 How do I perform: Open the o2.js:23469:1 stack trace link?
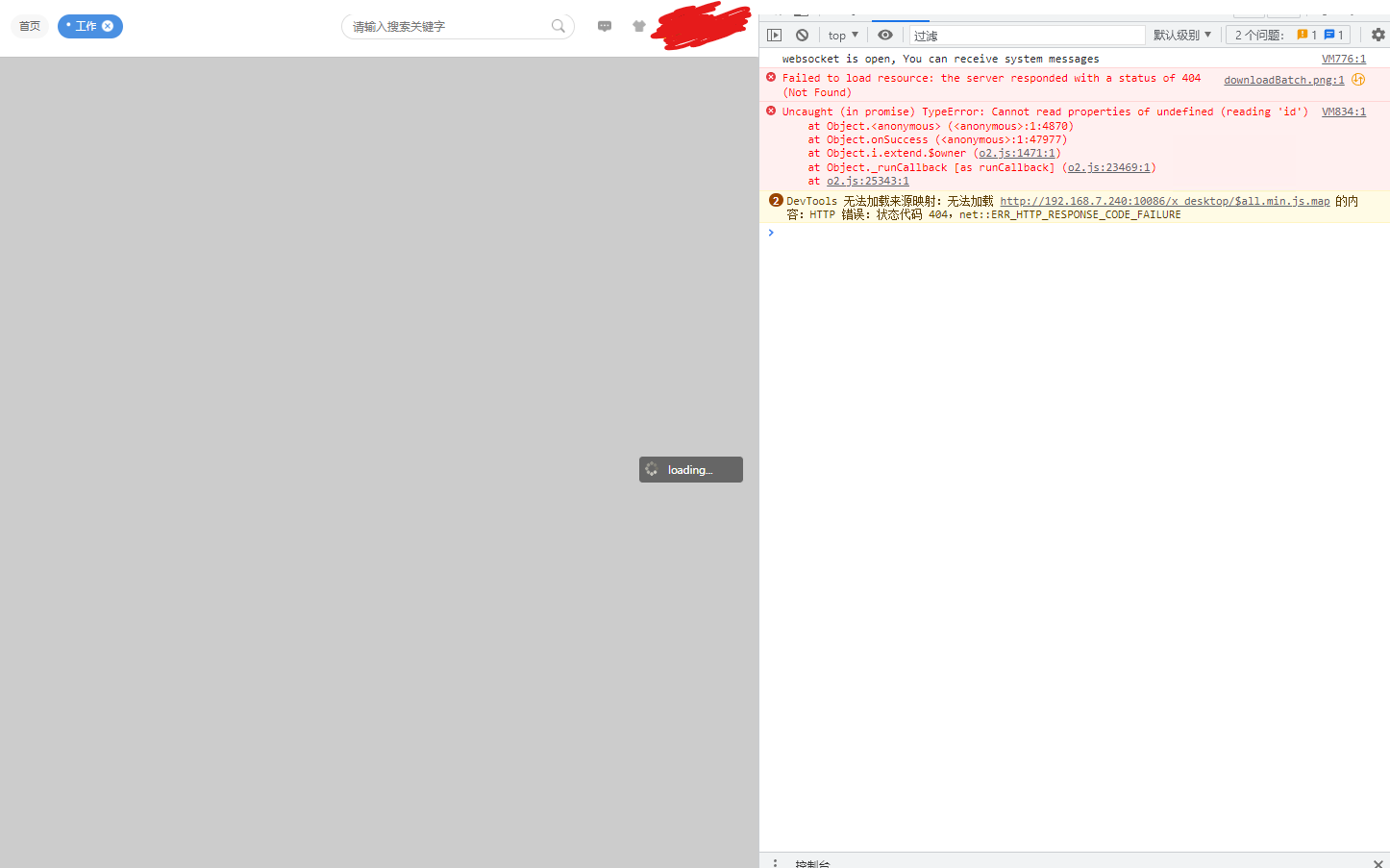[x=1109, y=167]
